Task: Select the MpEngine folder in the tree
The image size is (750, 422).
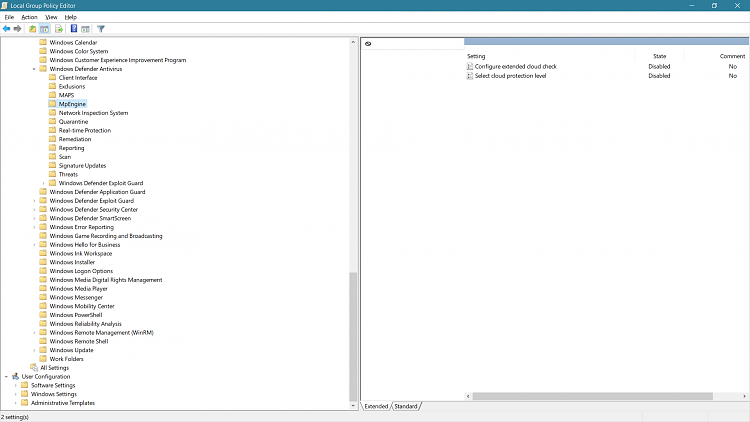Action: (x=72, y=104)
